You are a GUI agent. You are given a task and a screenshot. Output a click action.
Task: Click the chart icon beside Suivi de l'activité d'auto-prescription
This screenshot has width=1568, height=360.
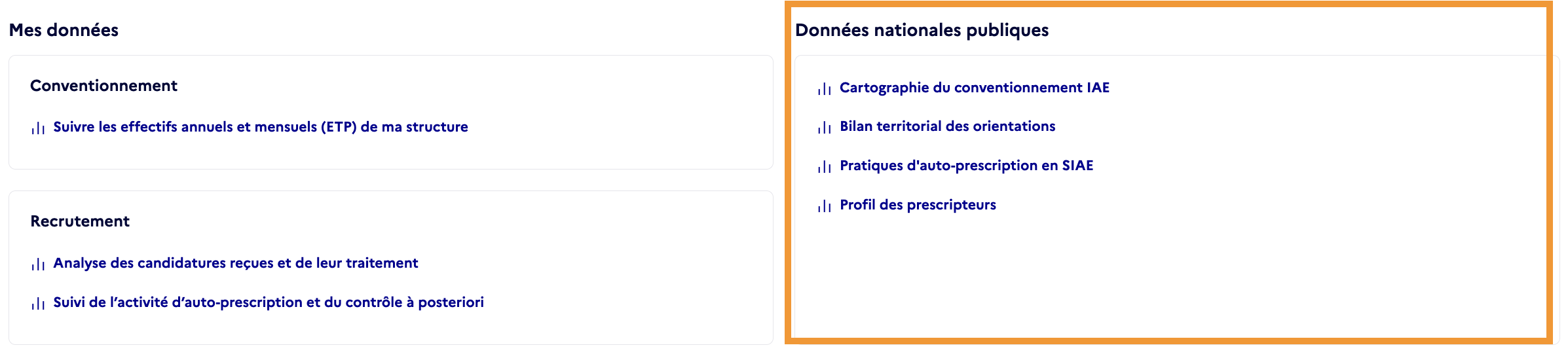[x=38, y=304]
